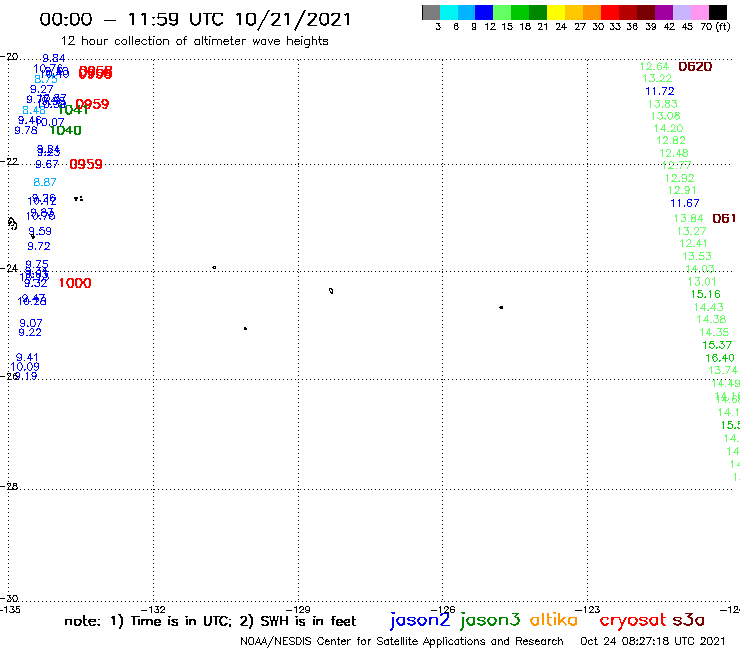Click the 13.84 wave height reading
The height and width of the screenshot is (650, 740).
(689, 218)
